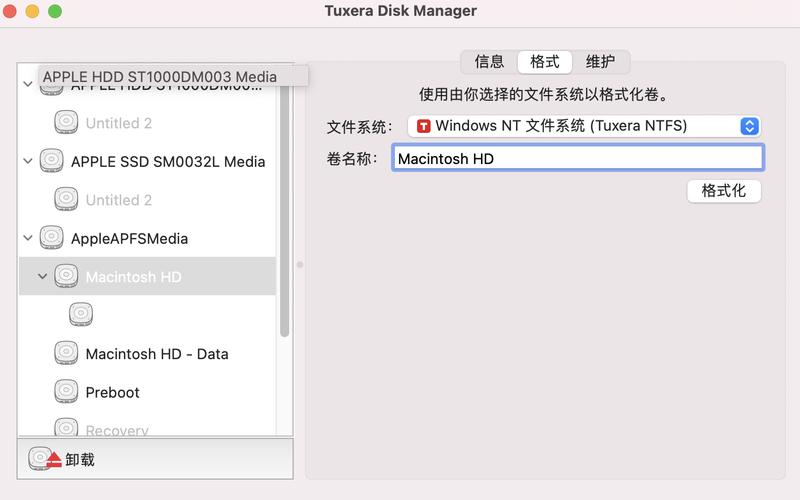This screenshot has width=800, height=500.
Task: Open the 维护 tab
Action: click(x=600, y=62)
